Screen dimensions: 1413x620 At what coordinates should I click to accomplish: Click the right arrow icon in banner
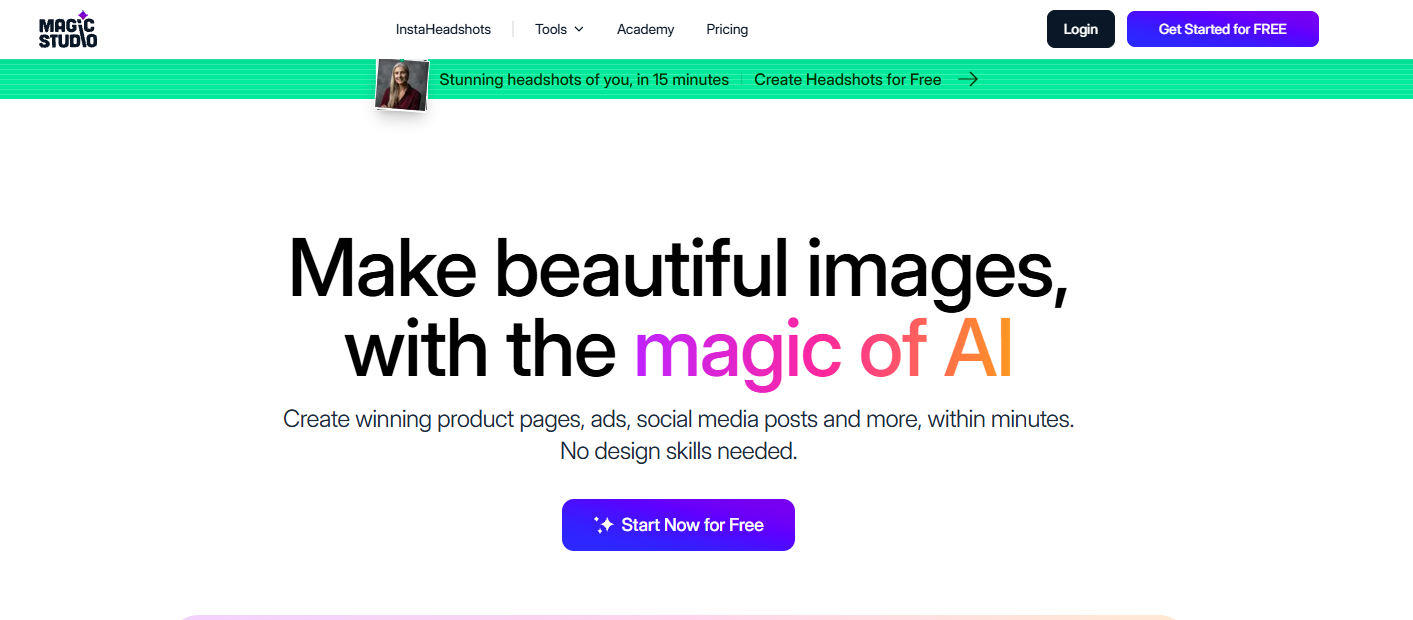tap(967, 79)
